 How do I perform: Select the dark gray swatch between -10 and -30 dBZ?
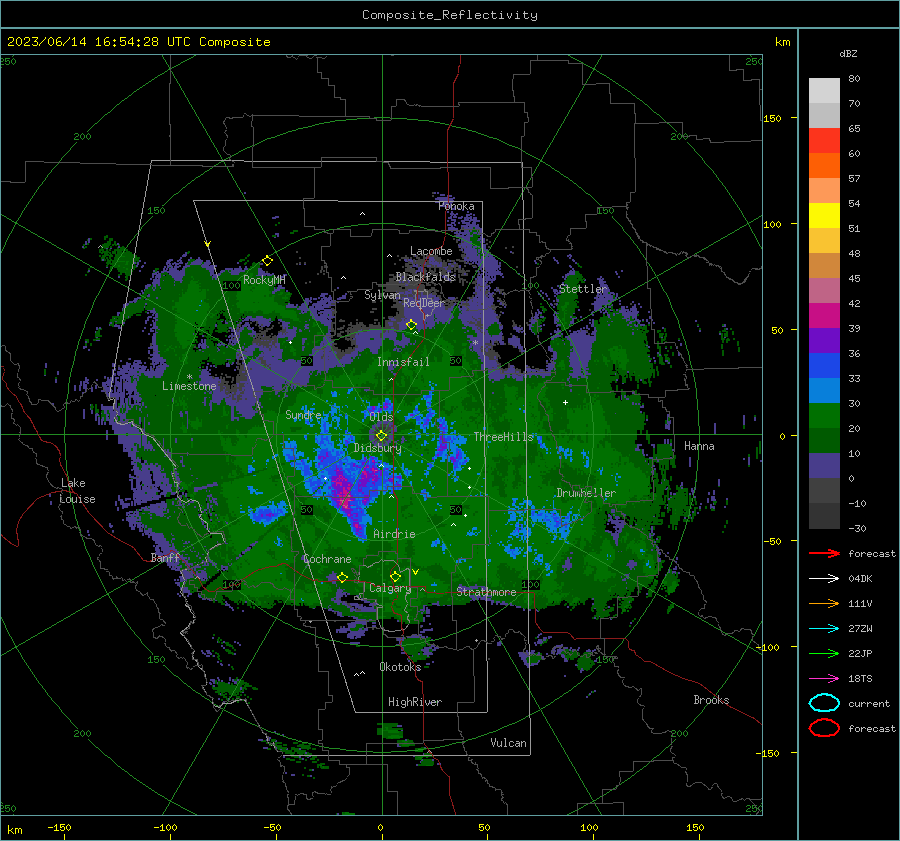click(824, 516)
